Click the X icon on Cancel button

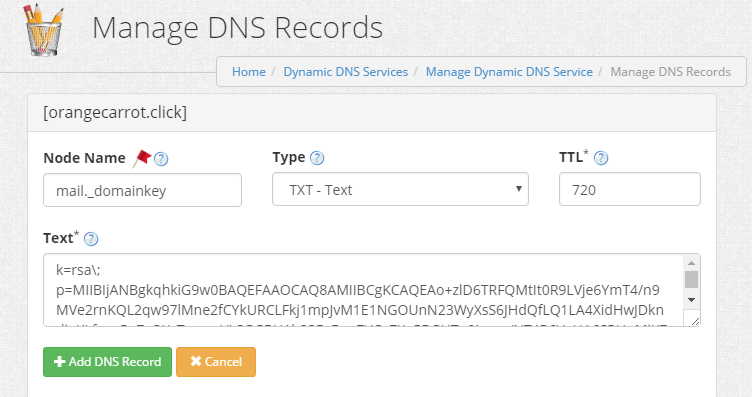(x=196, y=361)
